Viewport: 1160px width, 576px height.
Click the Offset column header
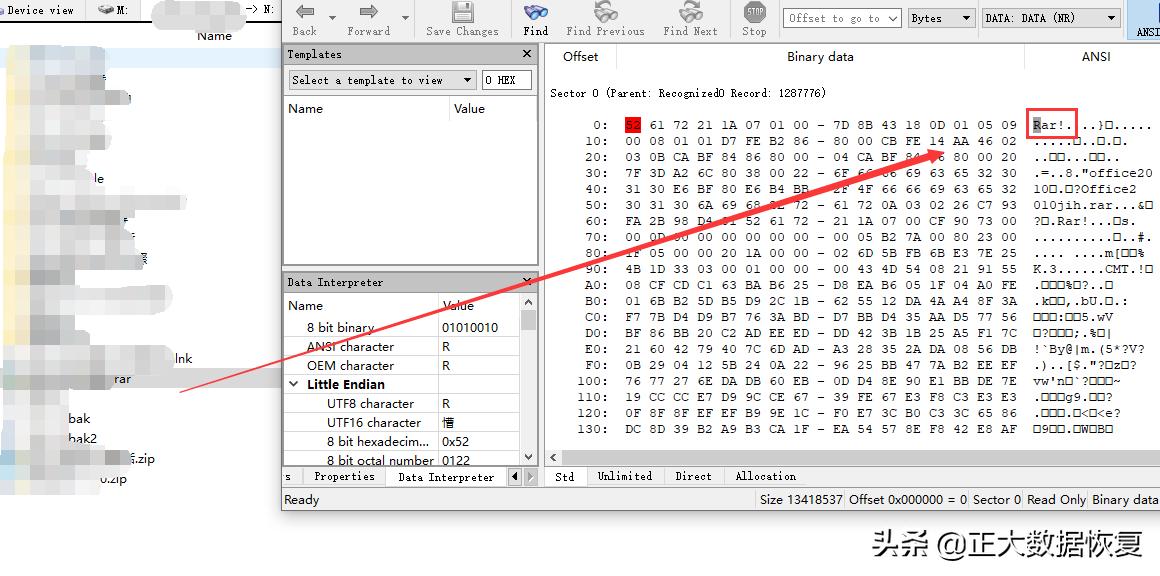click(580, 57)
